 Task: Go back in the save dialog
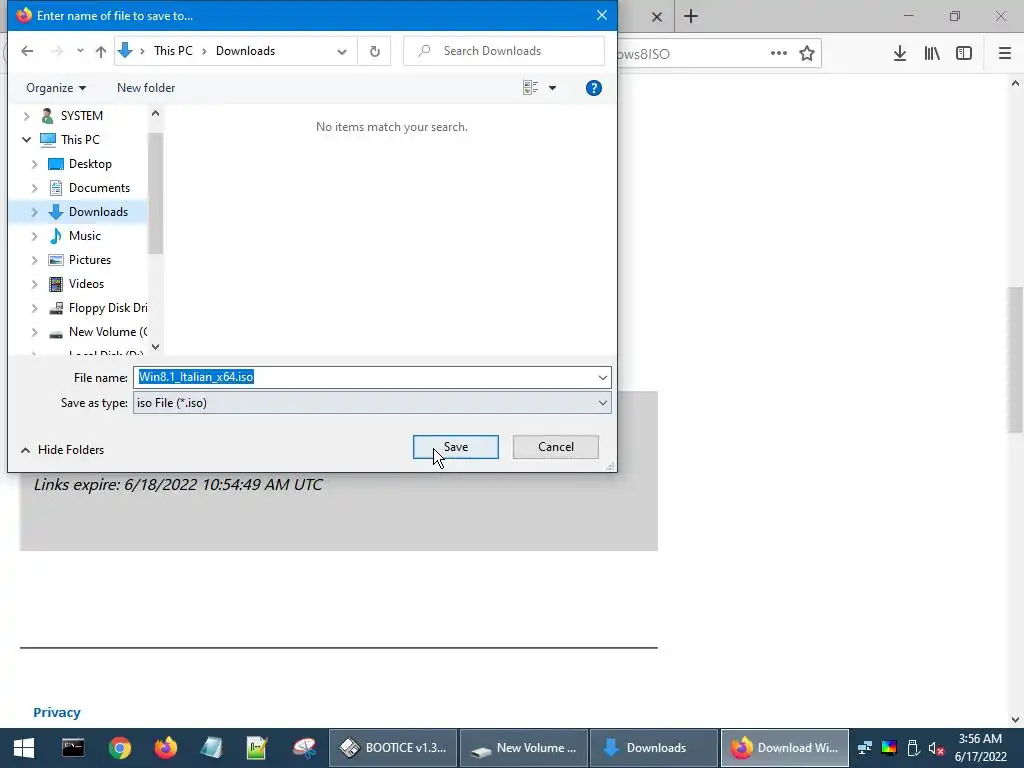tap(27, 51)
